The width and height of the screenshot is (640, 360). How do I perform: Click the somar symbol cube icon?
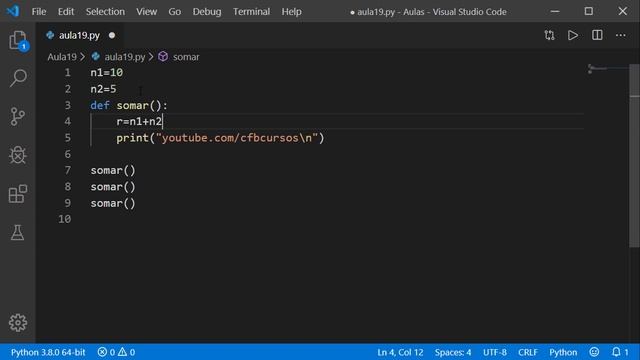(163, 56)
